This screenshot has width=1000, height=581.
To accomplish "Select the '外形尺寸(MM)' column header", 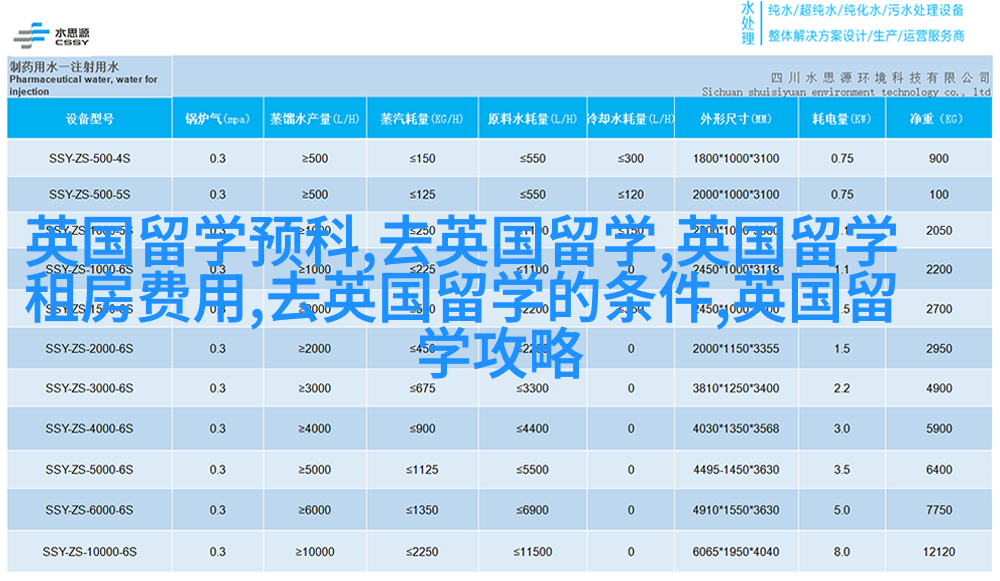I will pyautogui.click(x=736, y=119).
